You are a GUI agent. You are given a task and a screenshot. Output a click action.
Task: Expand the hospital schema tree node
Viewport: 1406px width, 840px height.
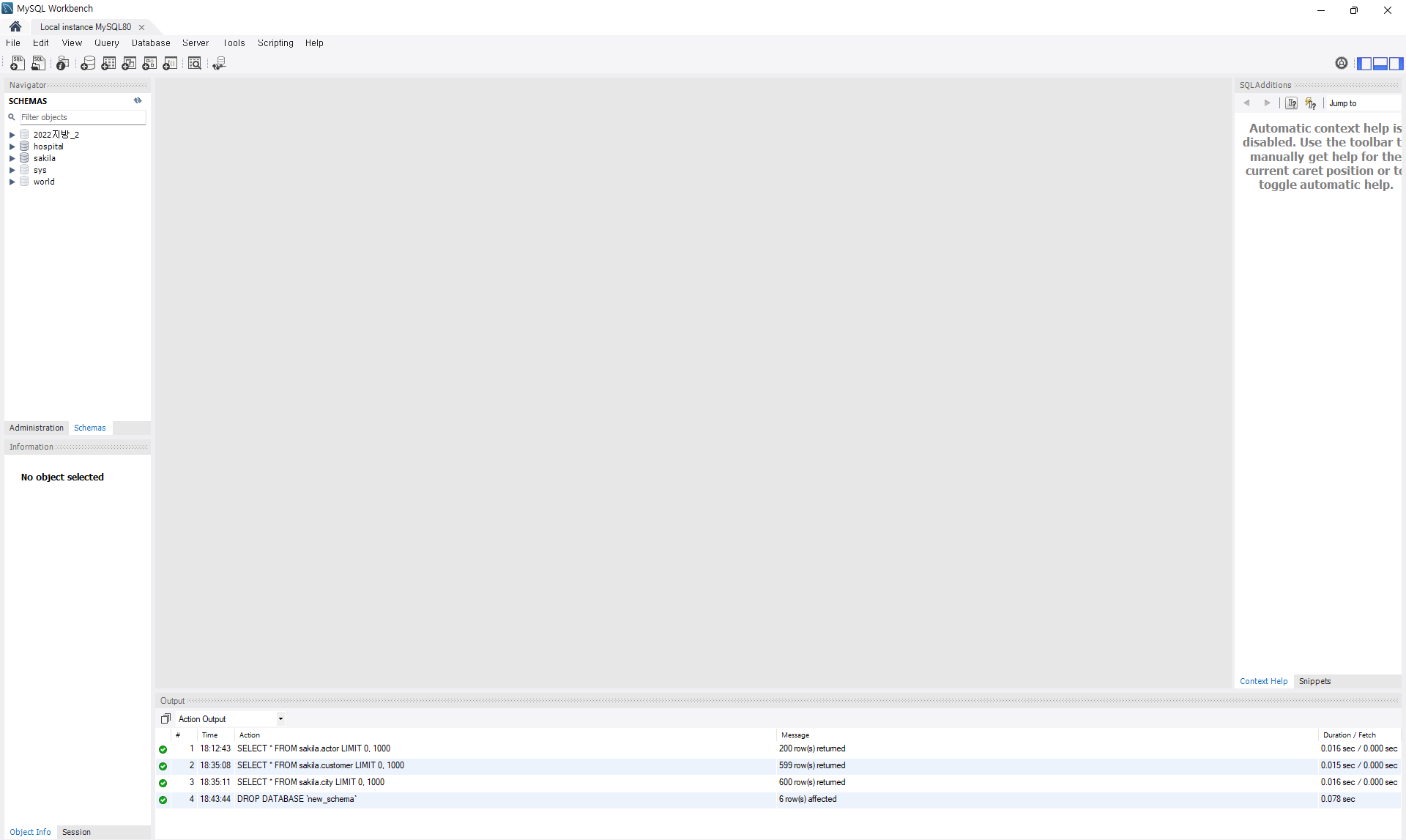(12, 146)
